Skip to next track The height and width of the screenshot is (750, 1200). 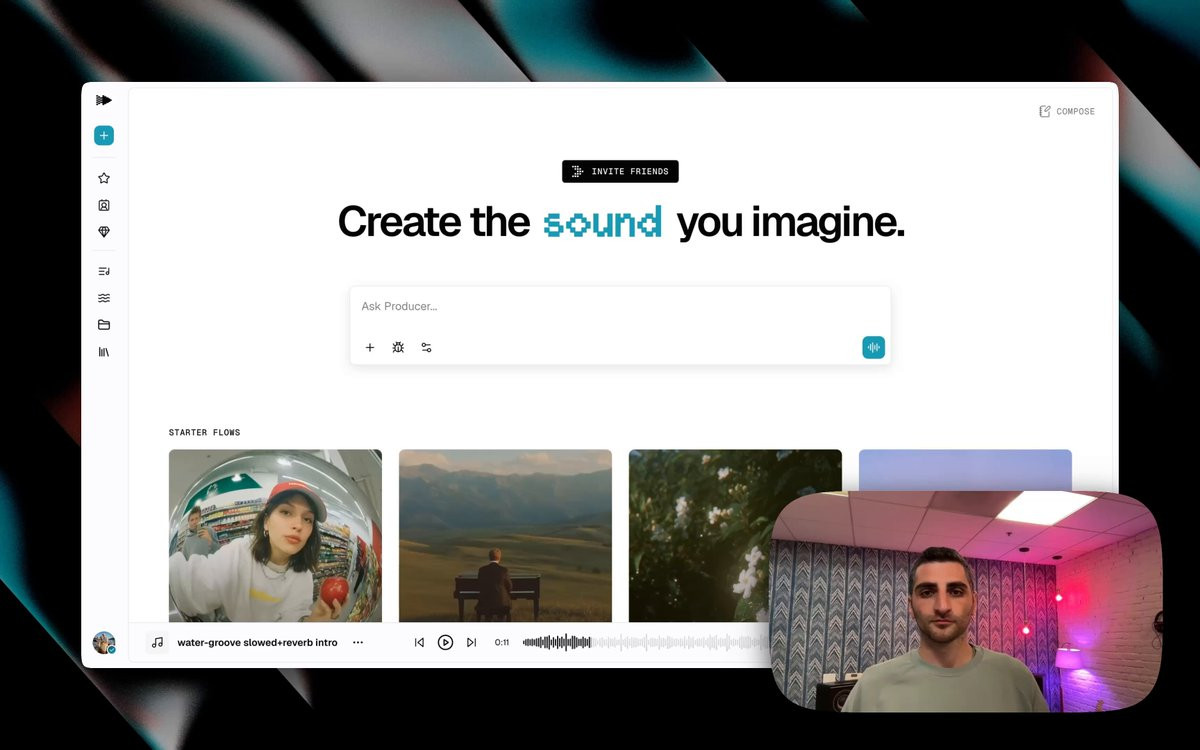click(472, 643)
